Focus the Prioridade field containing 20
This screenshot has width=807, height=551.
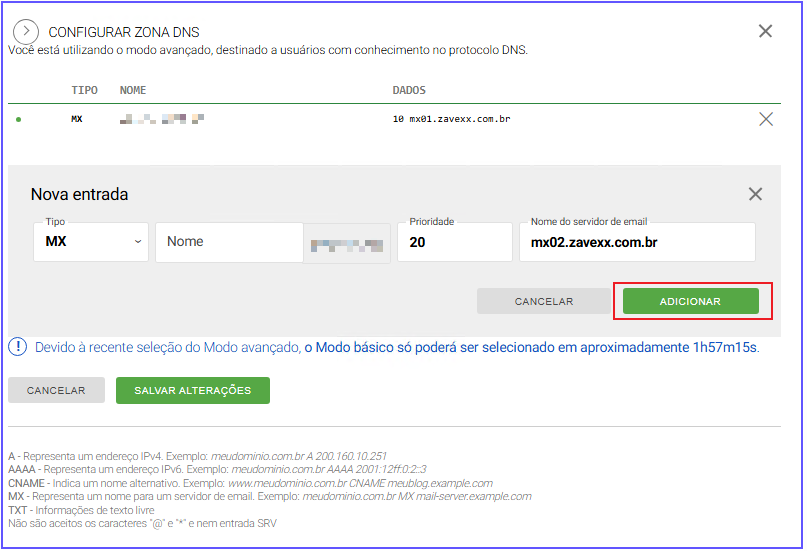point(454,242)
